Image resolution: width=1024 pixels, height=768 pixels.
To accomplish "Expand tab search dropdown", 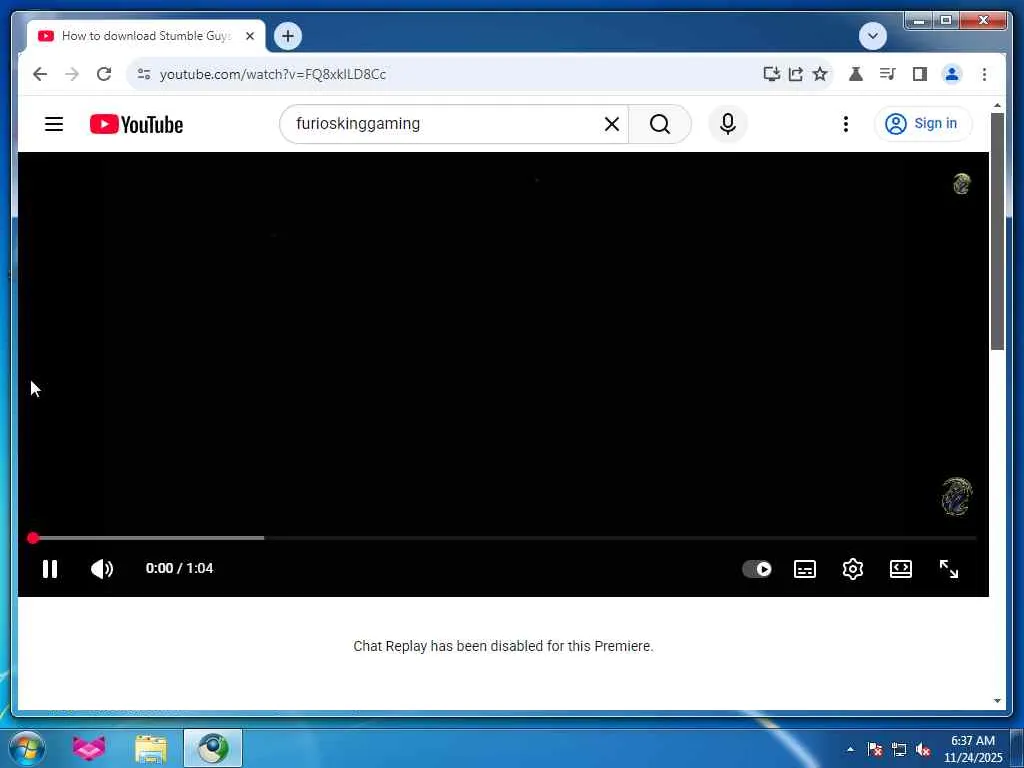I will pyautogui.click(x=872, y=36).
